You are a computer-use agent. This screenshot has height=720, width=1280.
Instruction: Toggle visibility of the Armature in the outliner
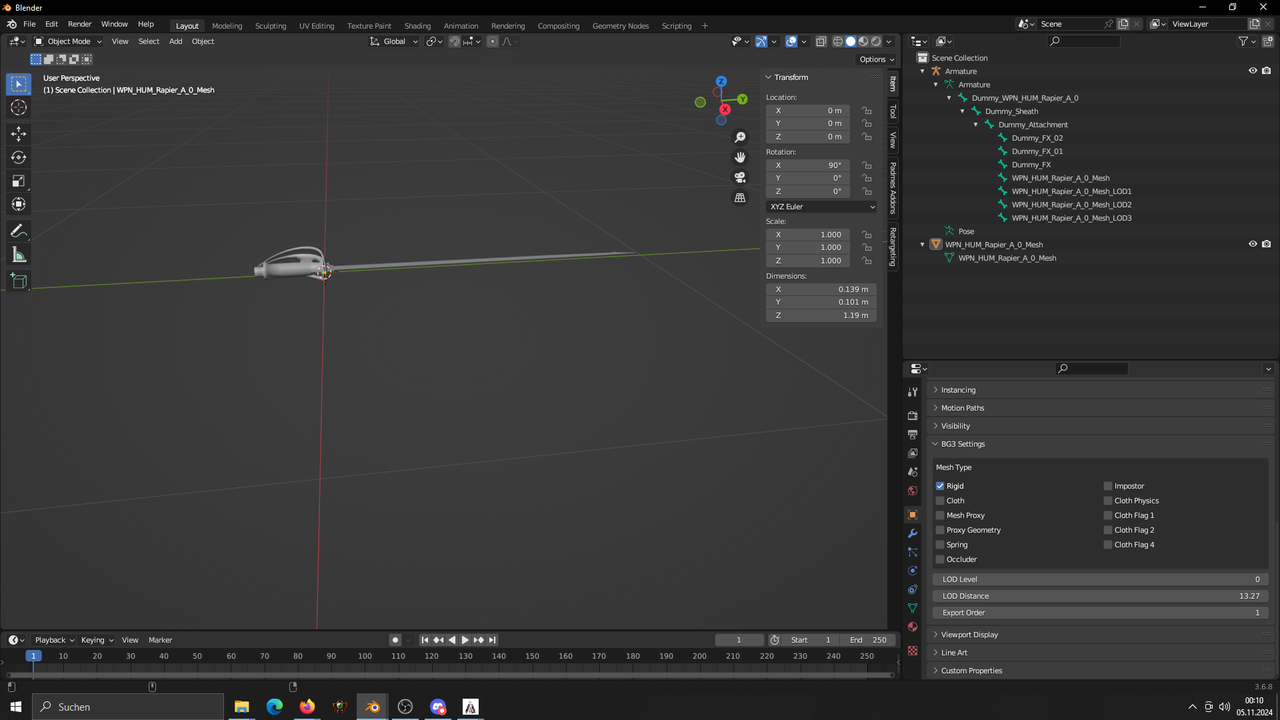pos(1252,71)
